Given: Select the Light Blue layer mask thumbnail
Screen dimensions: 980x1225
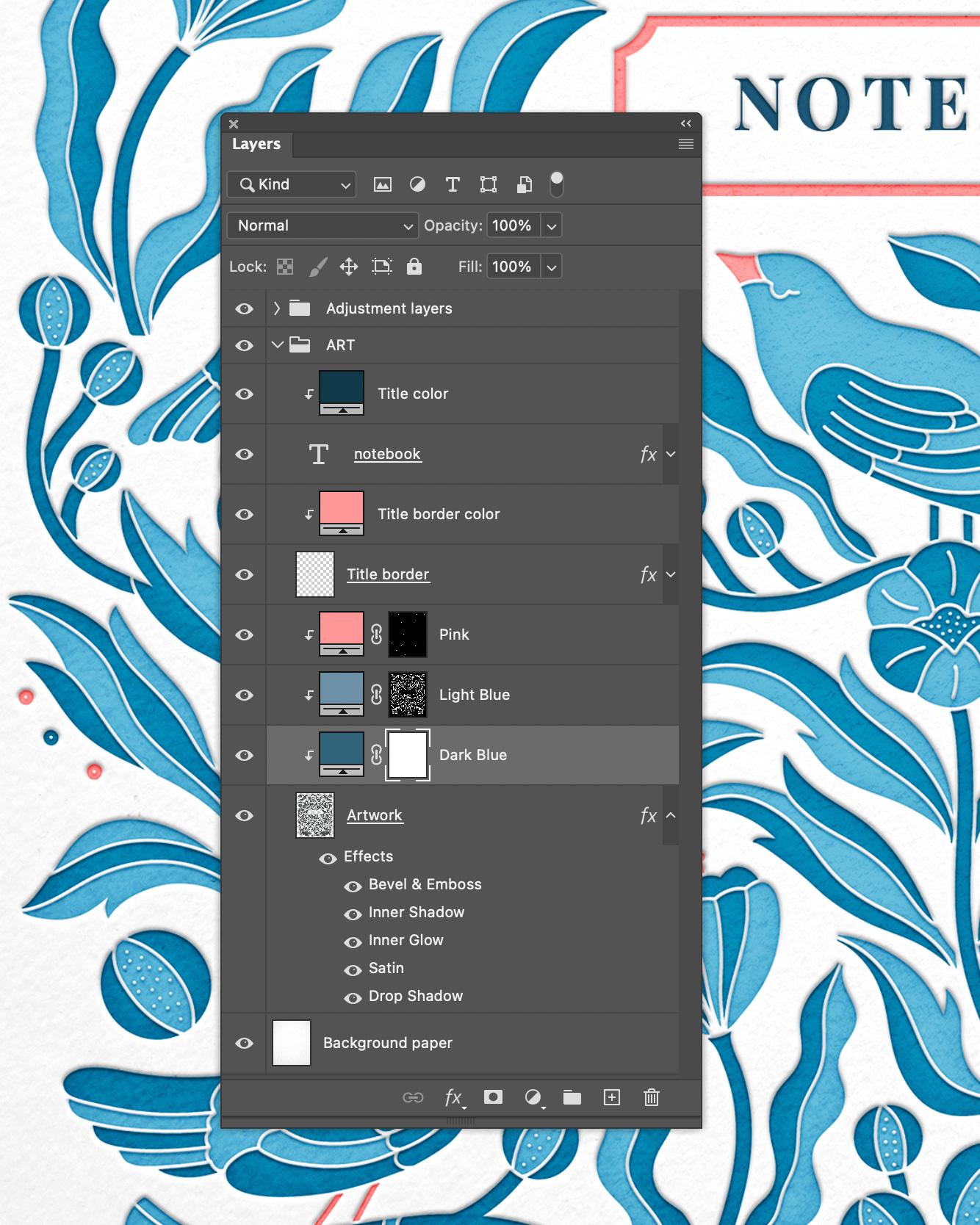Looking at the screenshot, I should [x=408, y=695].
